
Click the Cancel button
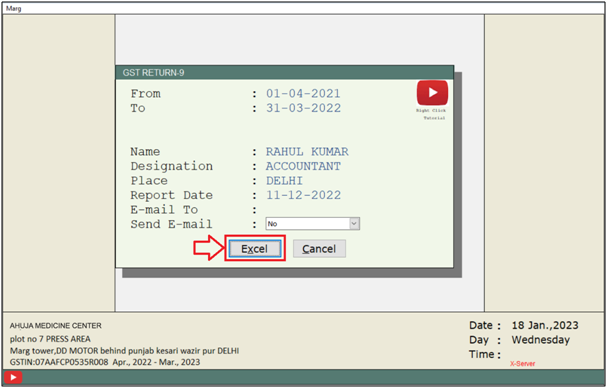tap(319, 248)
